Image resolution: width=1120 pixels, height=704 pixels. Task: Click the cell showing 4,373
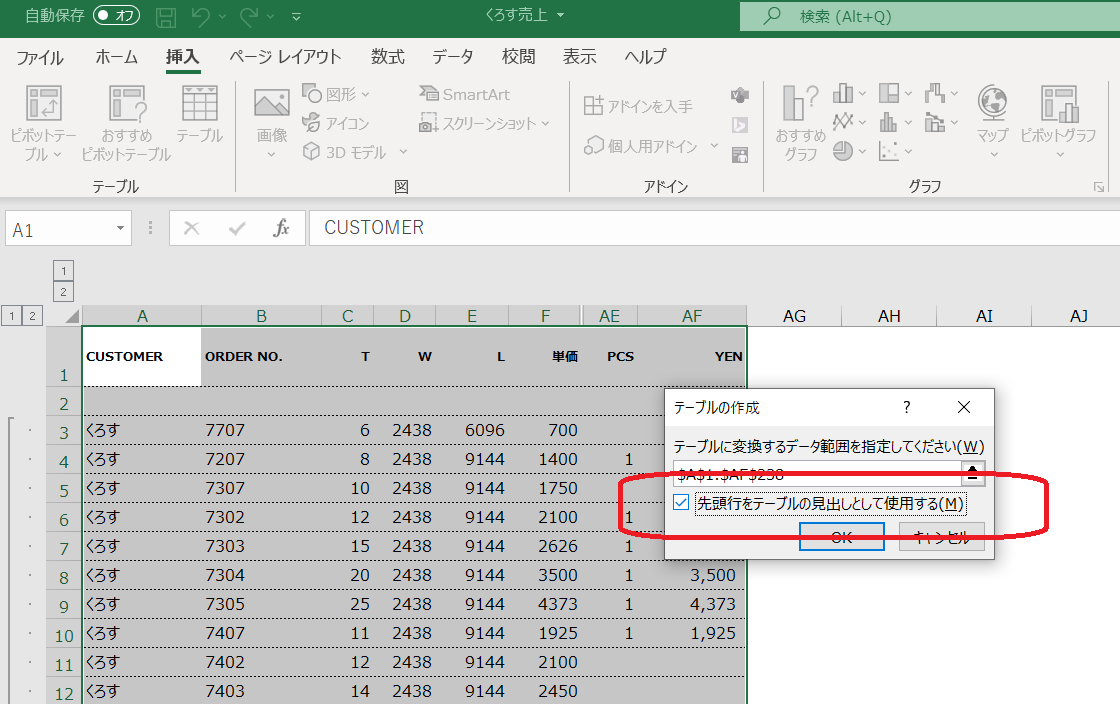[692, 604]
